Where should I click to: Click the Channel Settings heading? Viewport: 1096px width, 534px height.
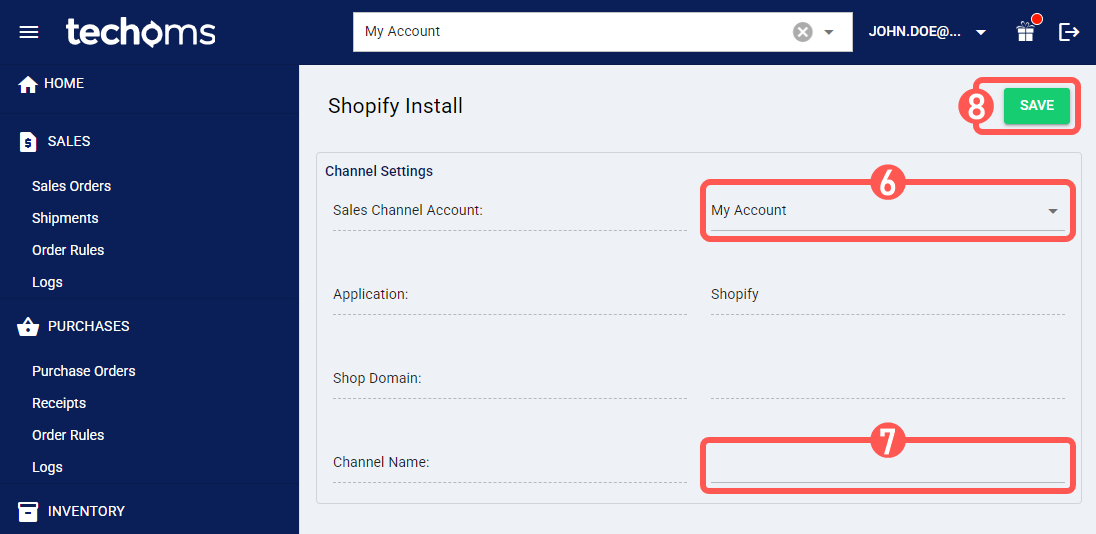pos(379,171)
